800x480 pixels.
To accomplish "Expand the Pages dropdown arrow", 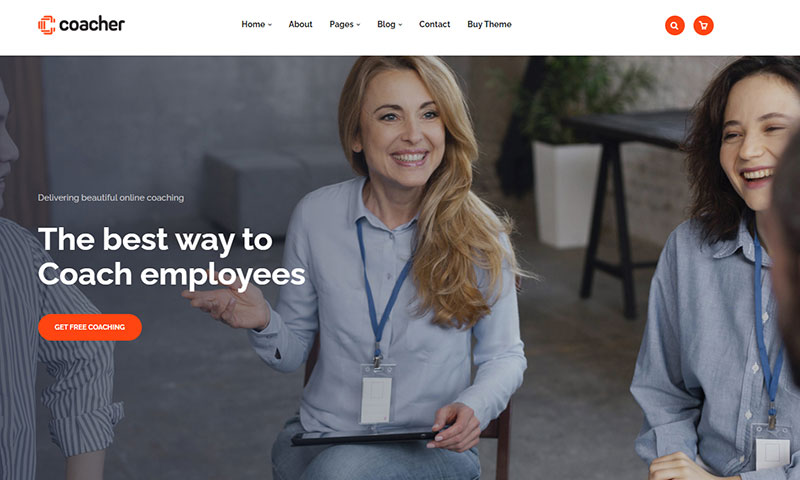I will (358, 24).
